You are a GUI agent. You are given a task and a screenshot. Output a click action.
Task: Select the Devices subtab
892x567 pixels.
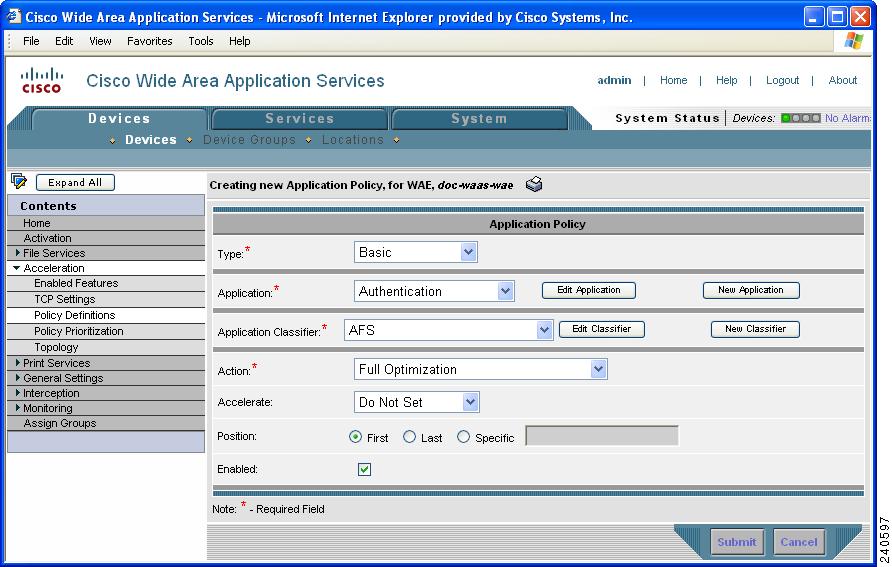coord(151,140)
